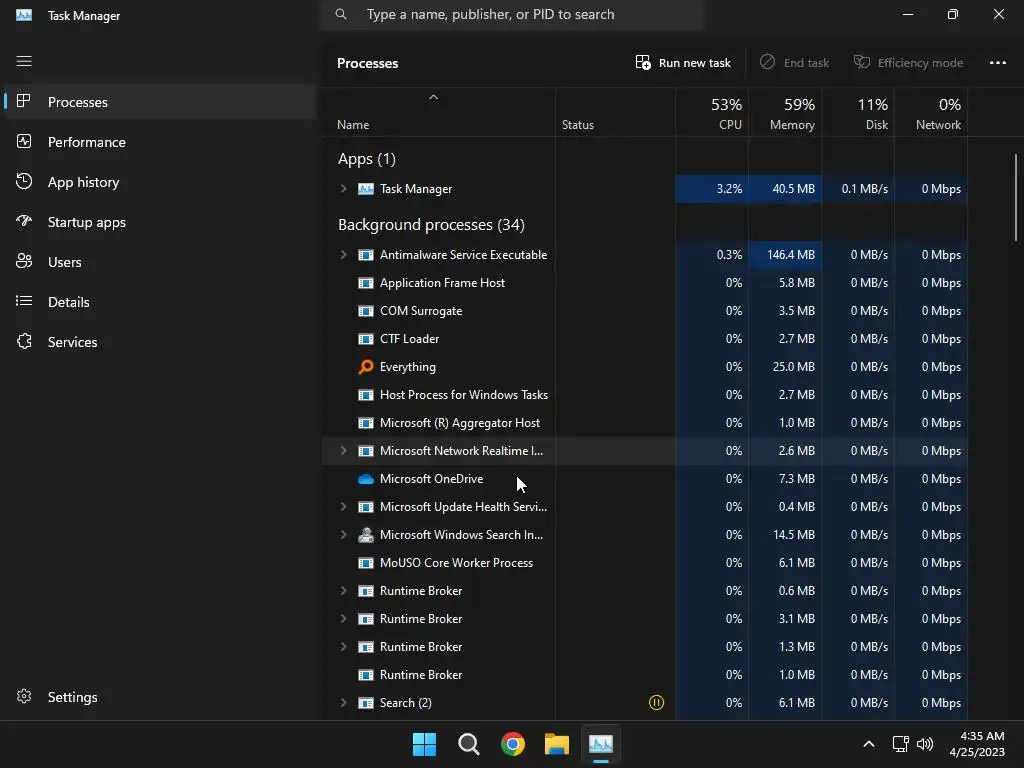Click the Settings gear icon

click(x=24, y=697)
